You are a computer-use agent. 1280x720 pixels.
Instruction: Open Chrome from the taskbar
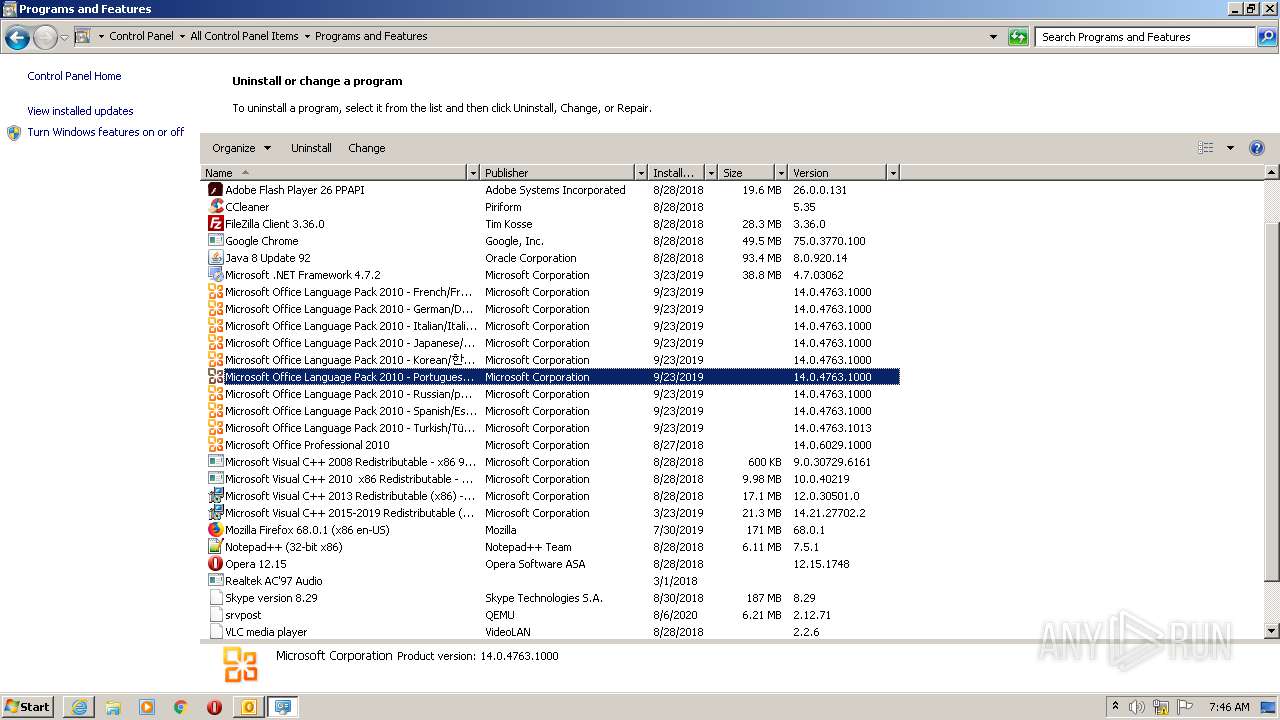click(181, 707)
